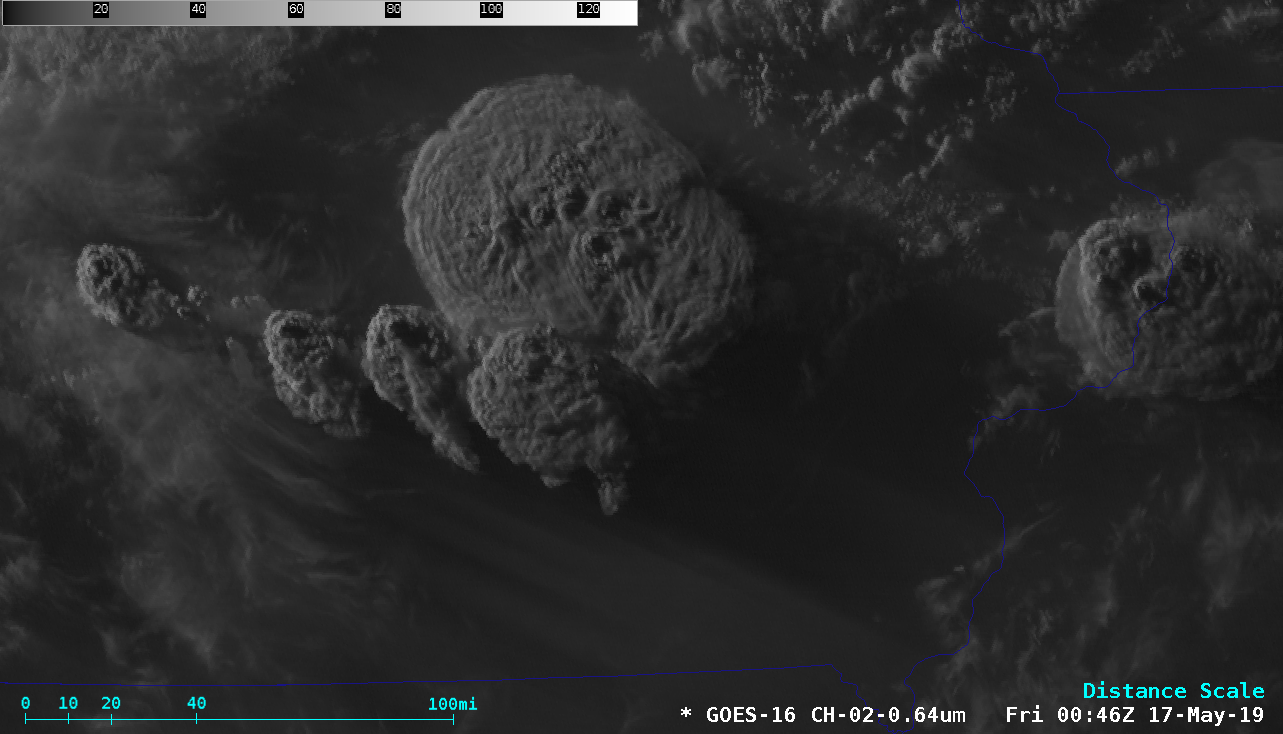Click the 40 mark on the distance scale
Screen dimensions: 1283x734
[196, 704]
